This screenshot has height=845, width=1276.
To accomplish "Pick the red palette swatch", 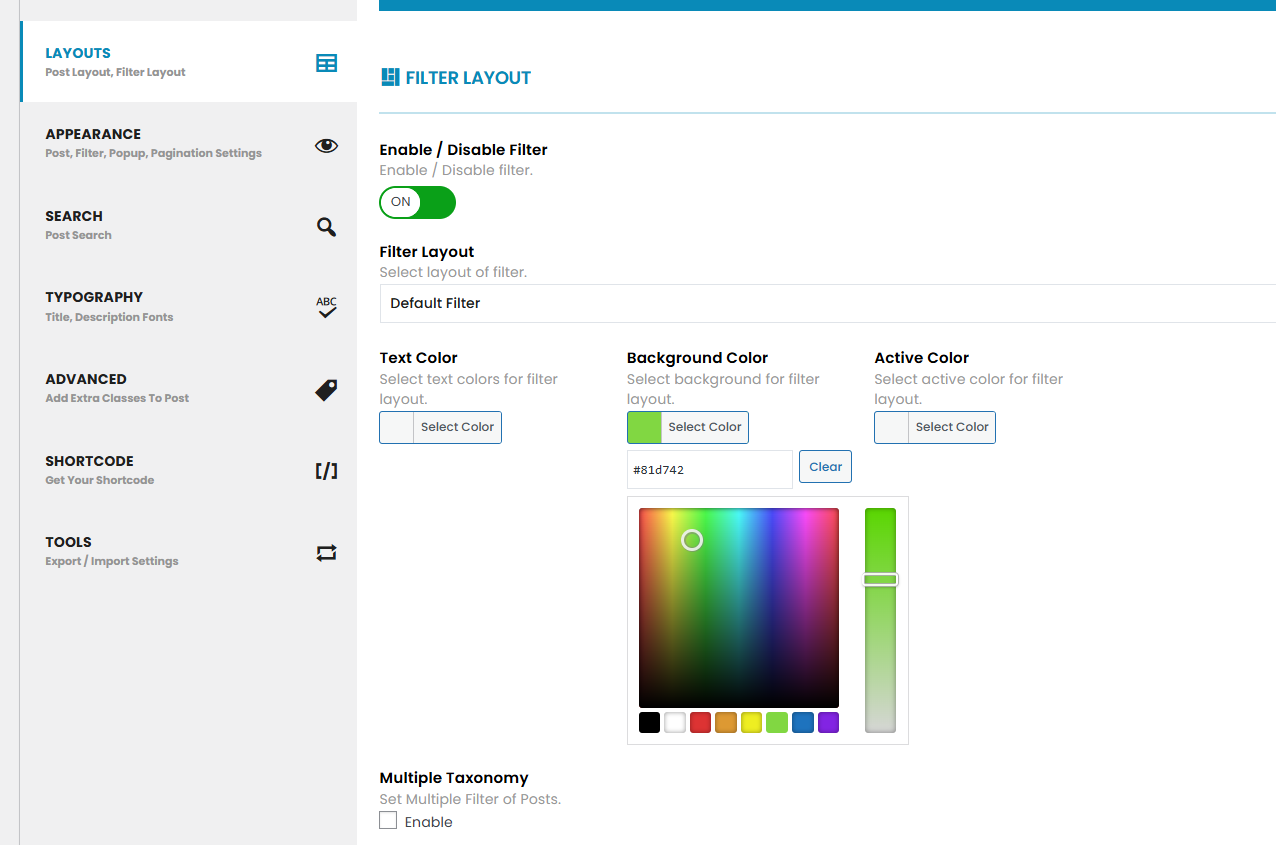I will click(701, 722).
